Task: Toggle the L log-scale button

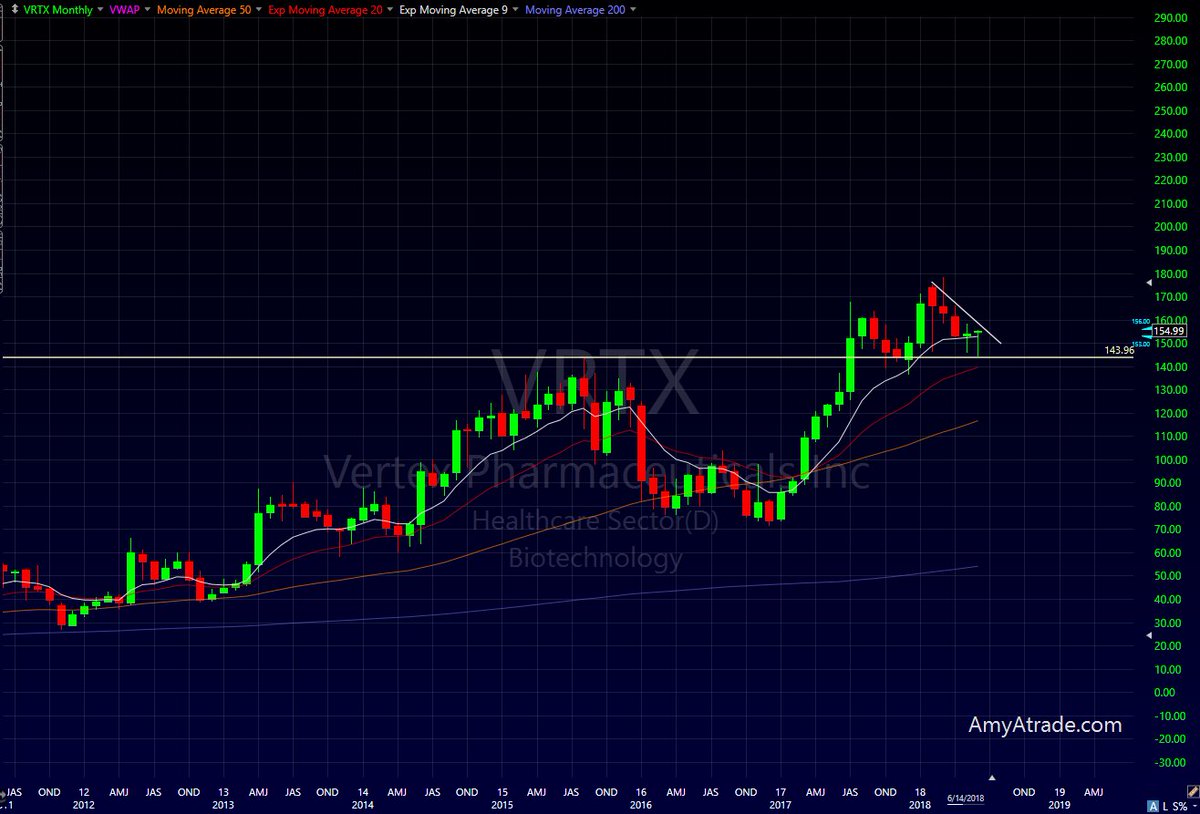Action: [1165, 805]
